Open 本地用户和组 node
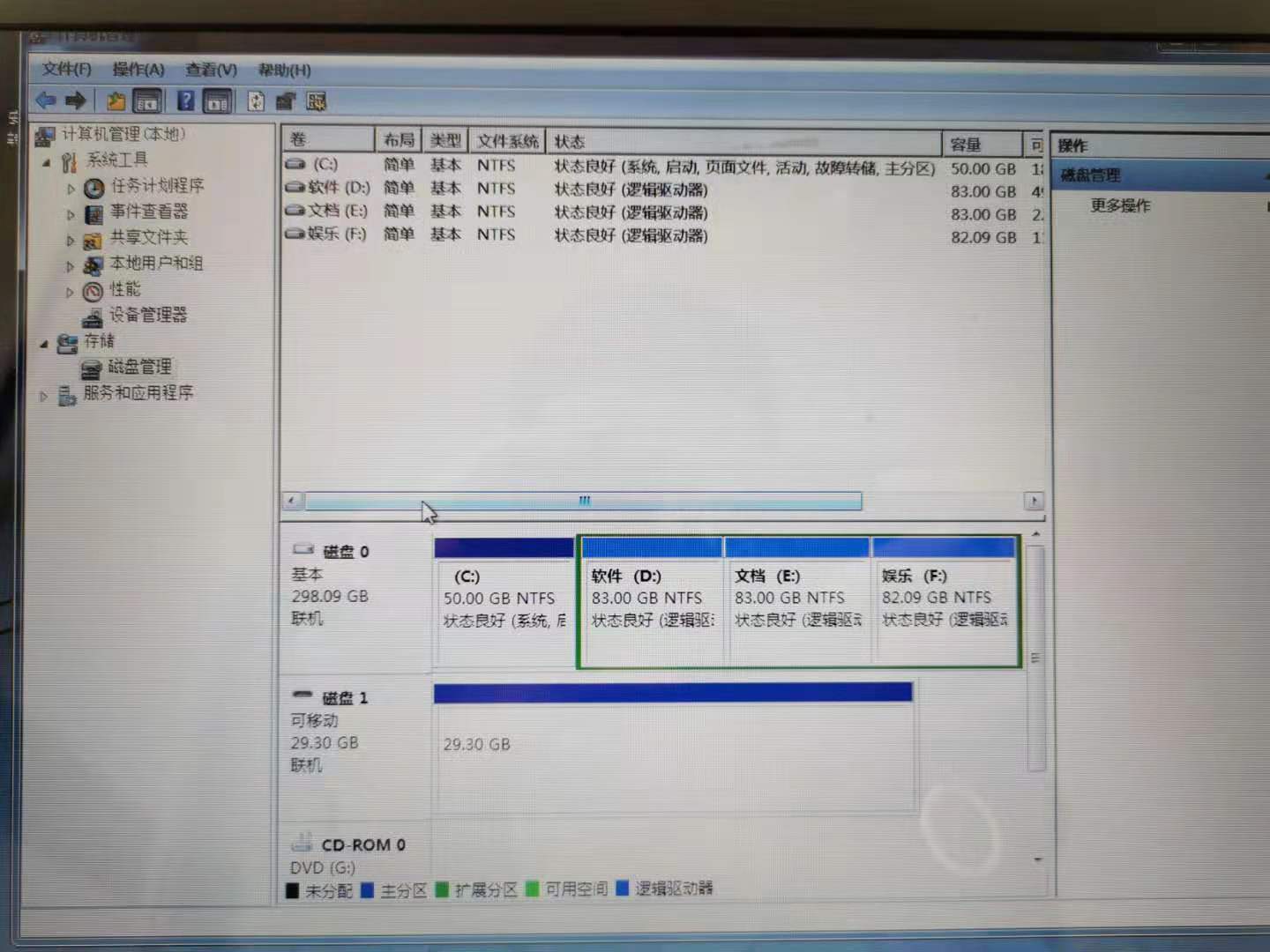1270x952 pixels. click(155, 263)
